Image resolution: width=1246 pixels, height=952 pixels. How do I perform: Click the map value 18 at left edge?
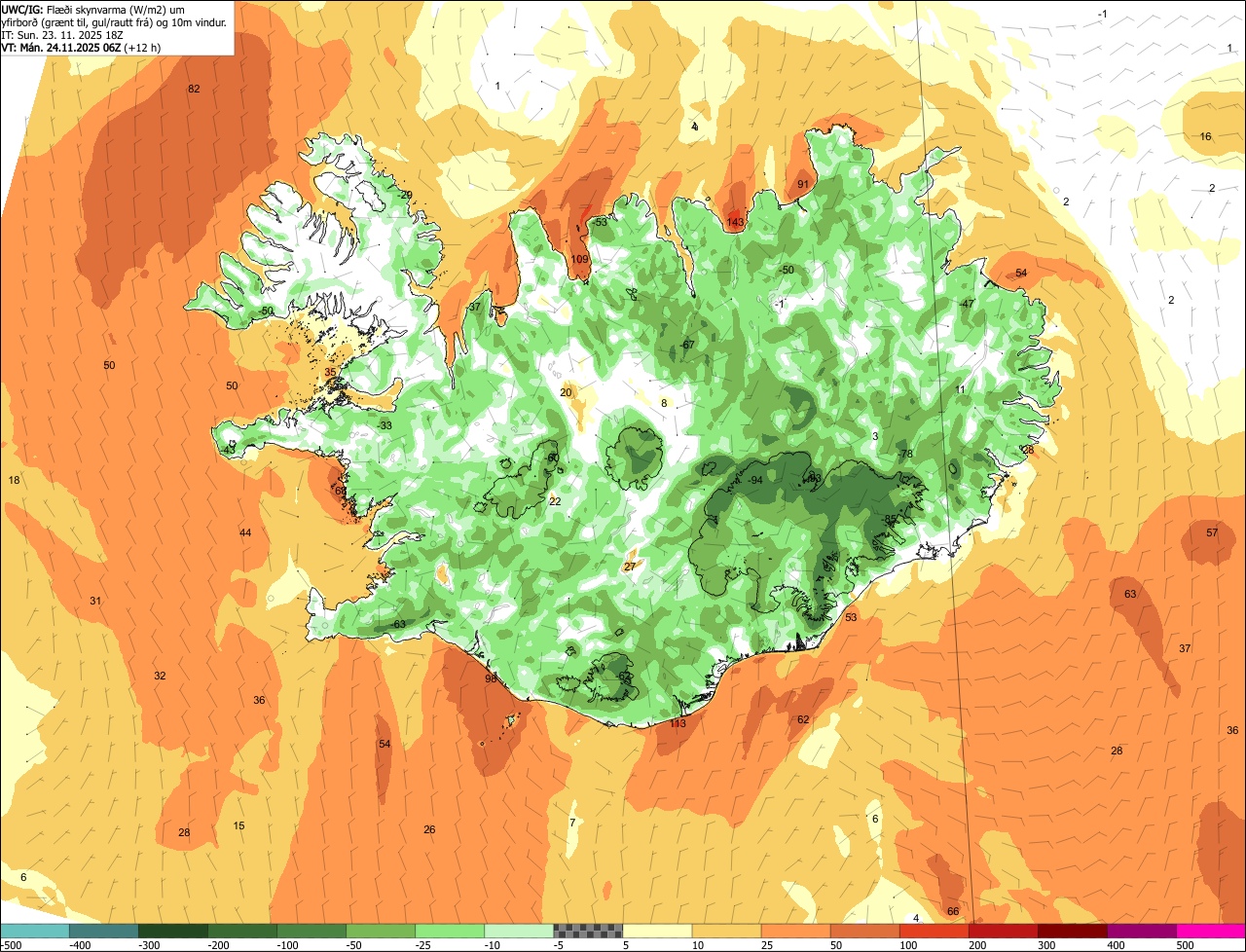(14, 480)
